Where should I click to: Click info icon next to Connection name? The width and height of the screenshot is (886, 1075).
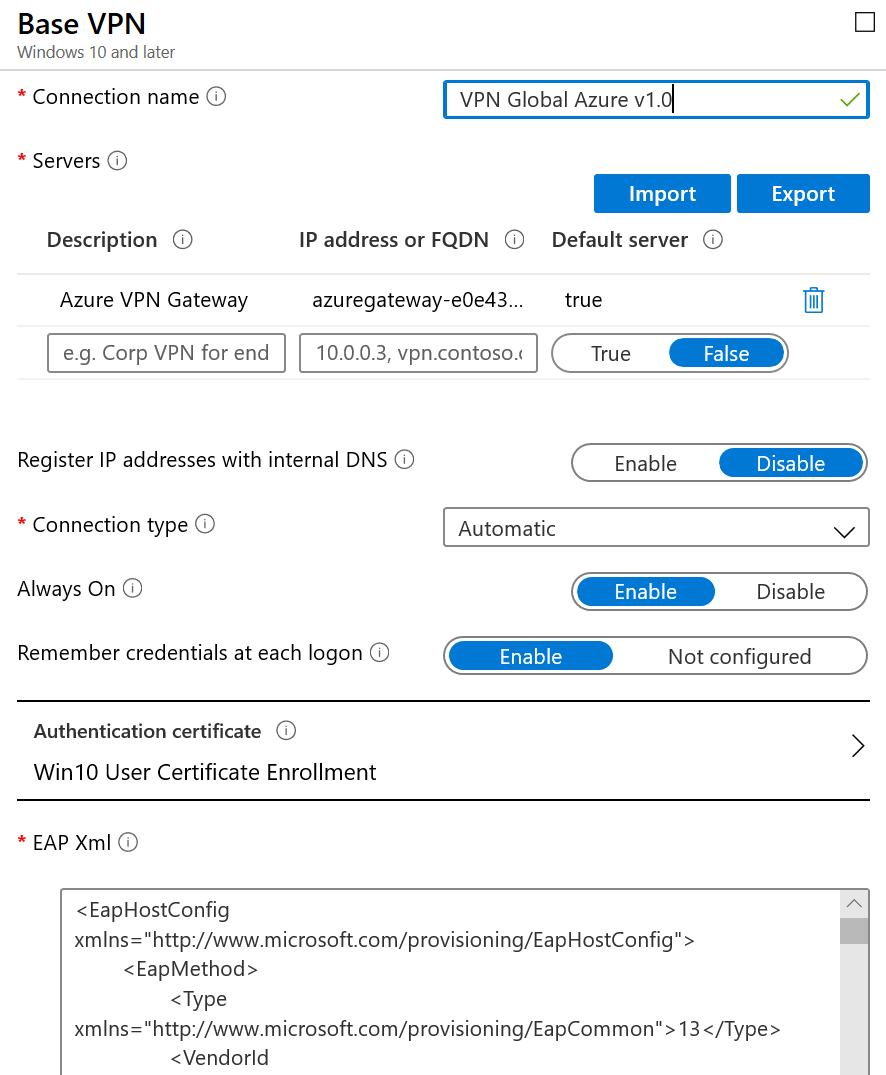click(216, 97)
